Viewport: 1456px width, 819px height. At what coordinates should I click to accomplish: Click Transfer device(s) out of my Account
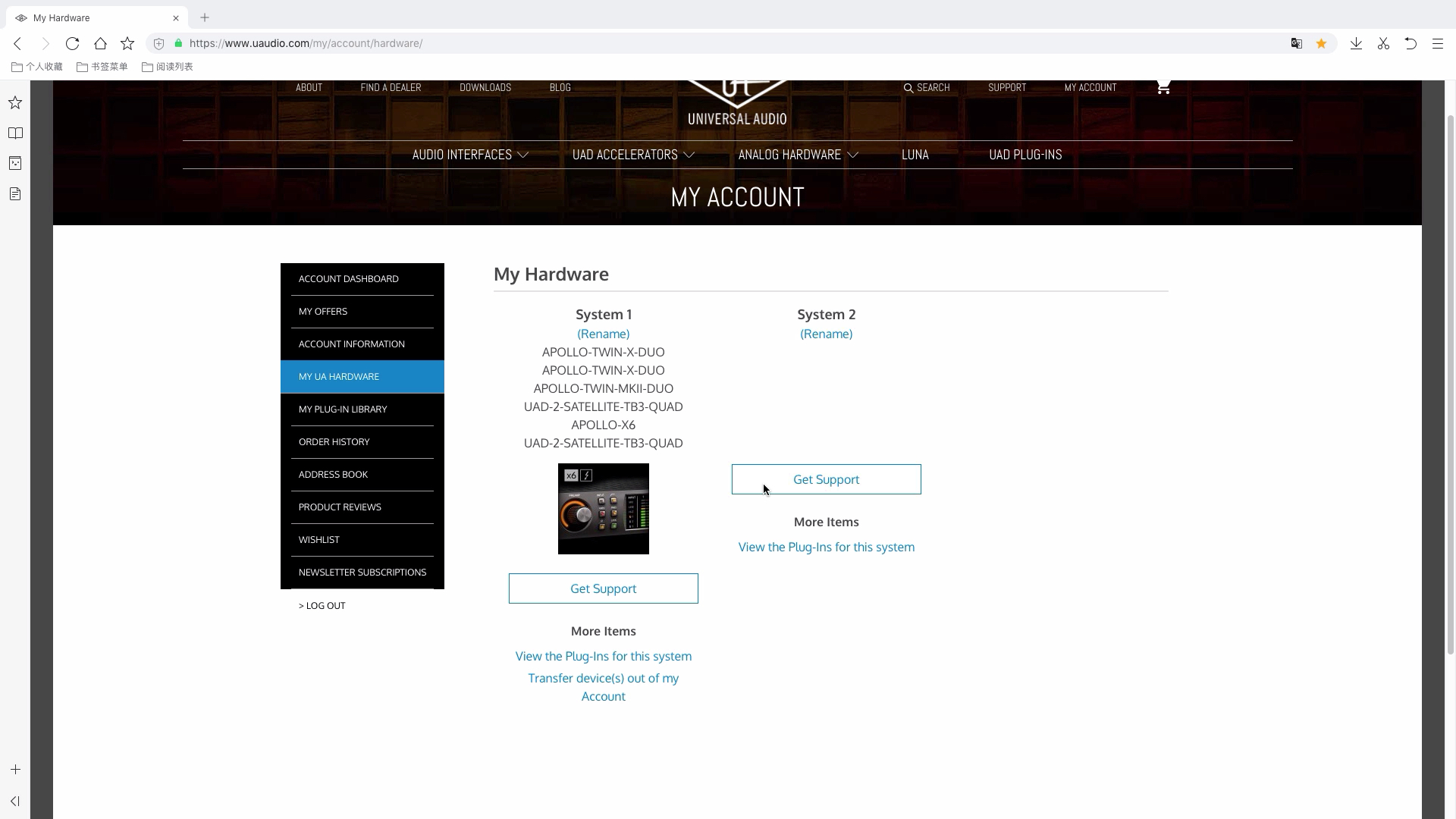(x=603, y=687)
